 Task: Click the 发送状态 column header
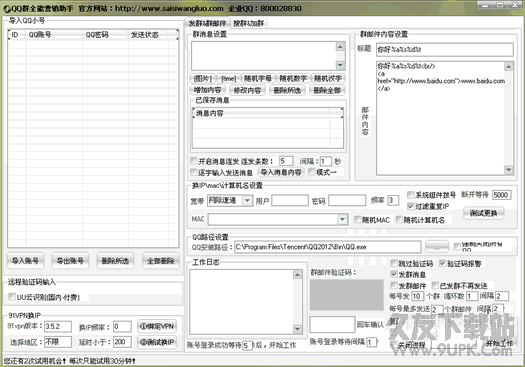pyautogui.click(x=149, y=35)
